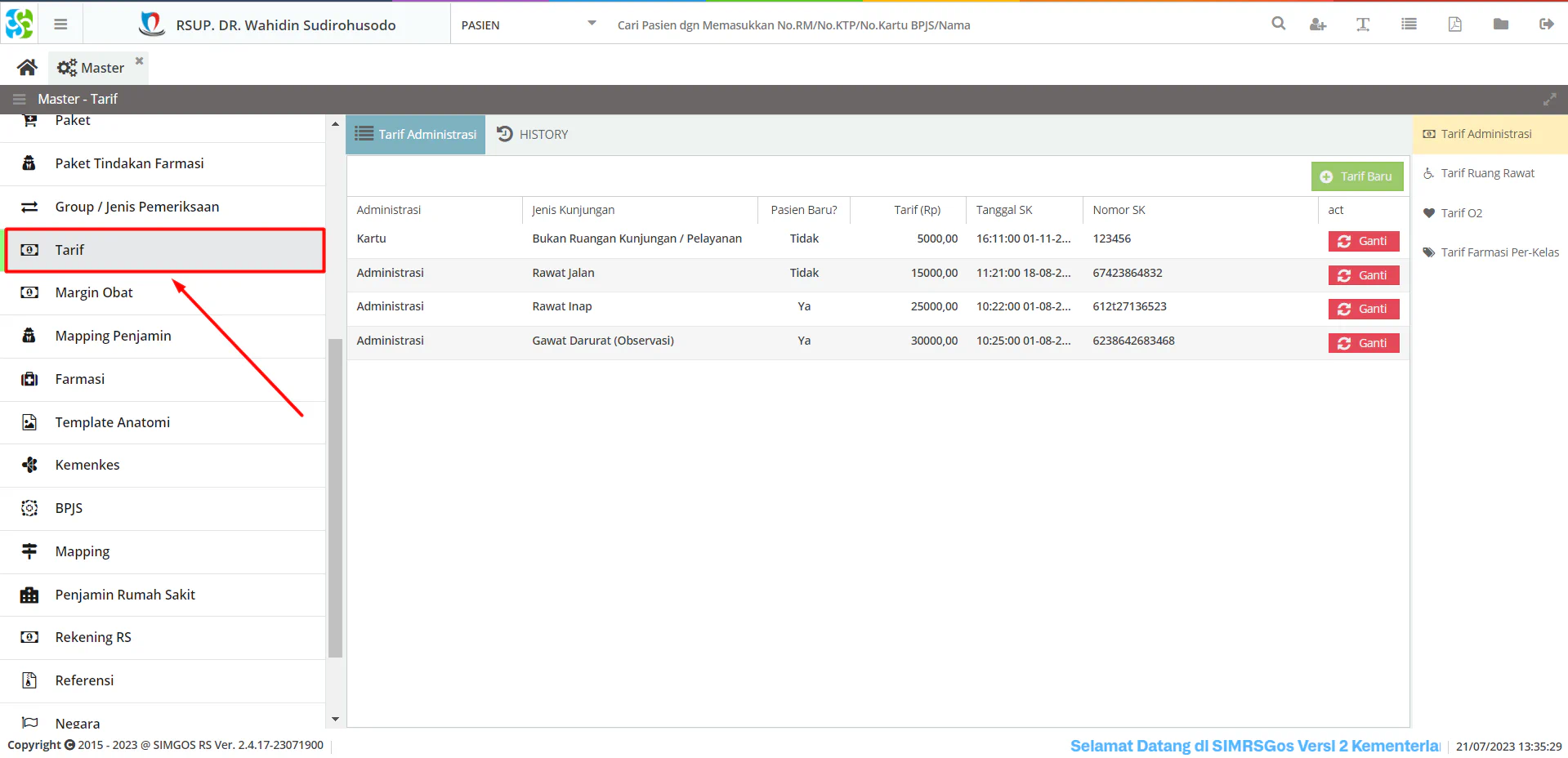The width and height of the screenshot is (1568, 758).
Task: Click the logout icon
Action: pos(1547,25)
